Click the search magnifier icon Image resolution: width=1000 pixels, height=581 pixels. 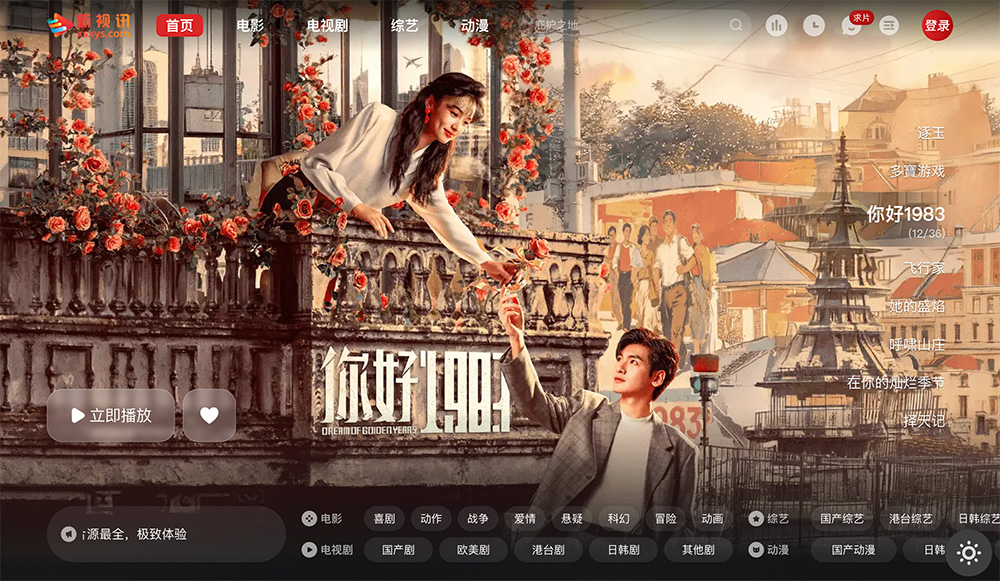(737, 26)
